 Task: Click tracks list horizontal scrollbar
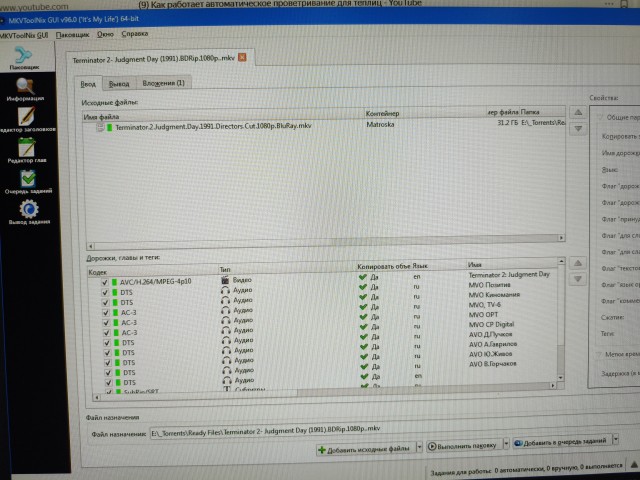pyautogui.click(x=324, y=391)
